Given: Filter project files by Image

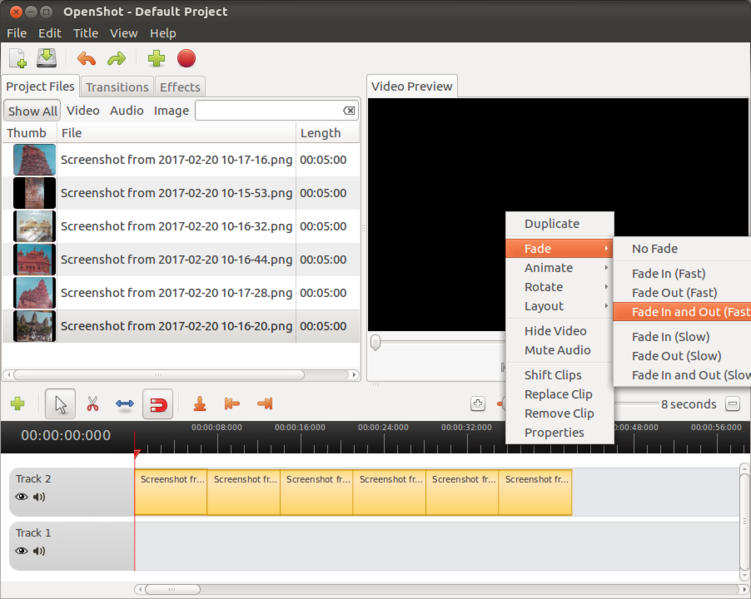Looking at the screenshot, I should point(171,111).
